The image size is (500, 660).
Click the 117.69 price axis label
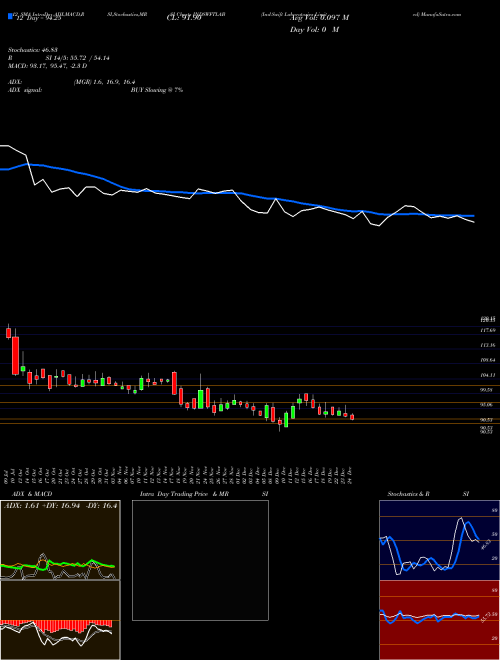point(487,330)
